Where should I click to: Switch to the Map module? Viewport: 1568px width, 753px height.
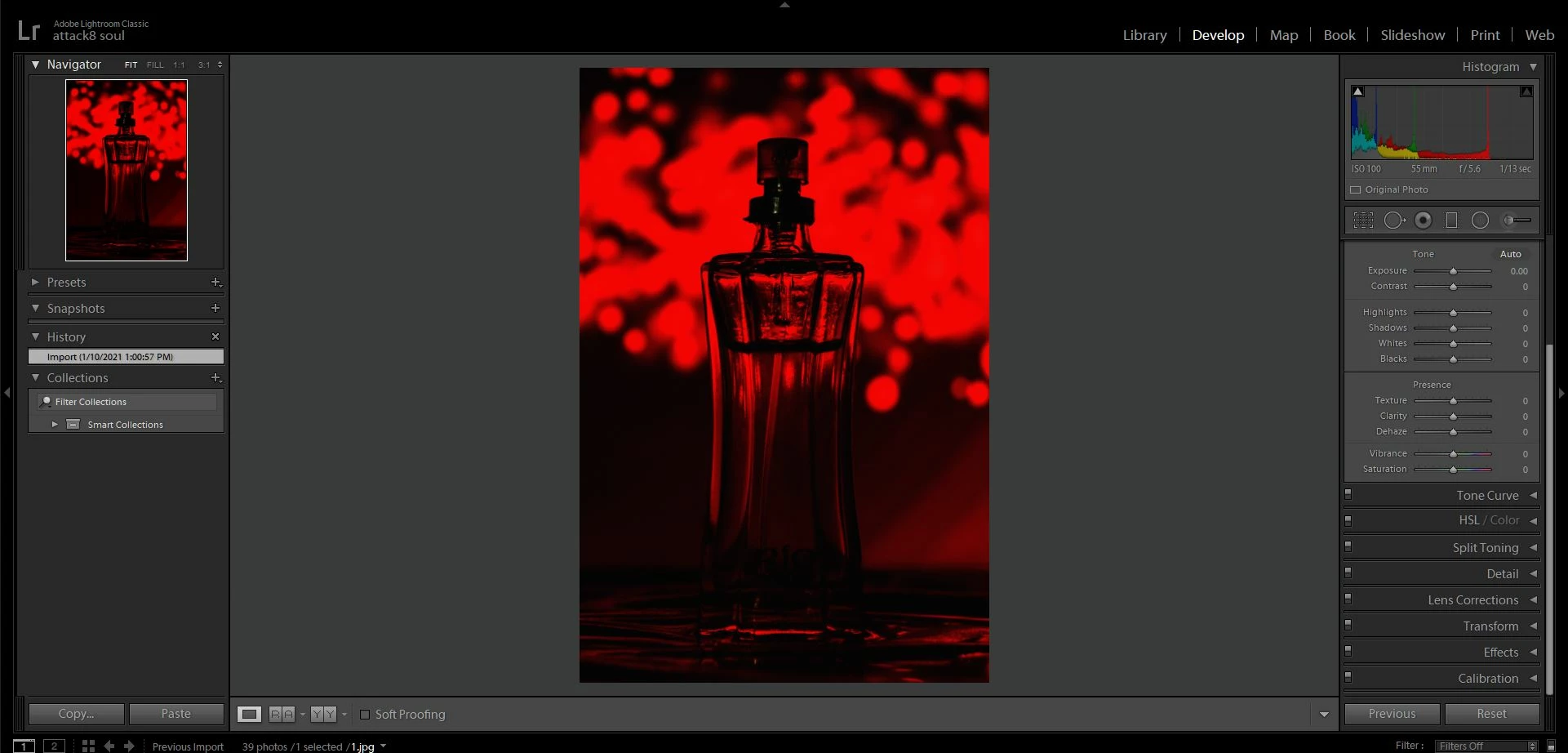click(1284, 35)
